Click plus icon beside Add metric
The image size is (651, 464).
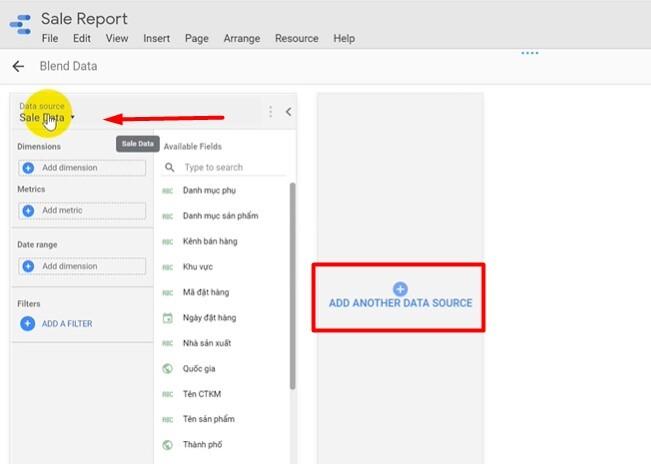(28, 210)
